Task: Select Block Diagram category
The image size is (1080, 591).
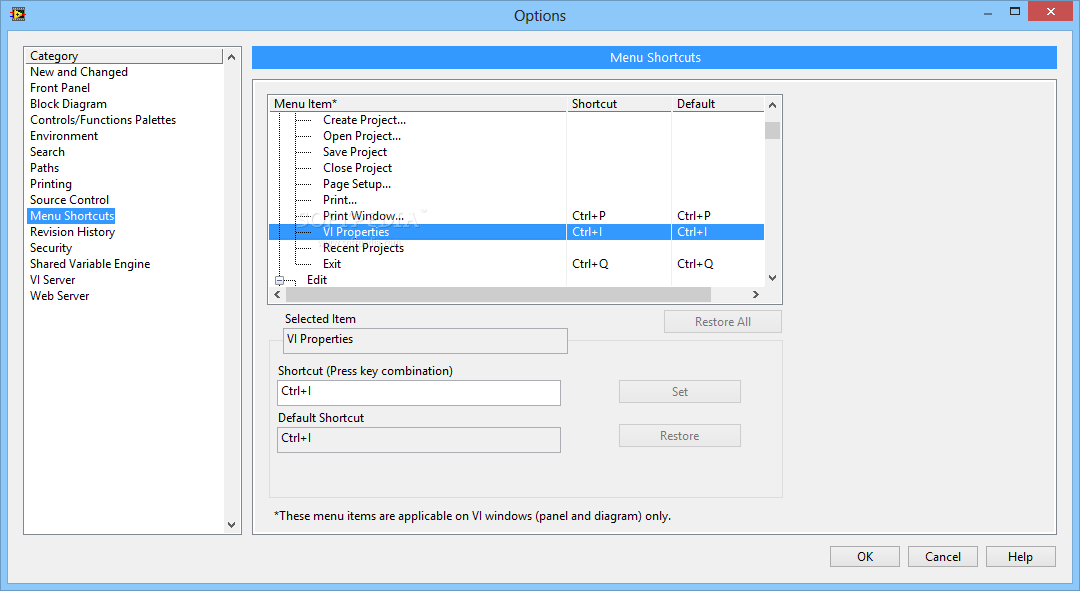Action: (68, 103)
